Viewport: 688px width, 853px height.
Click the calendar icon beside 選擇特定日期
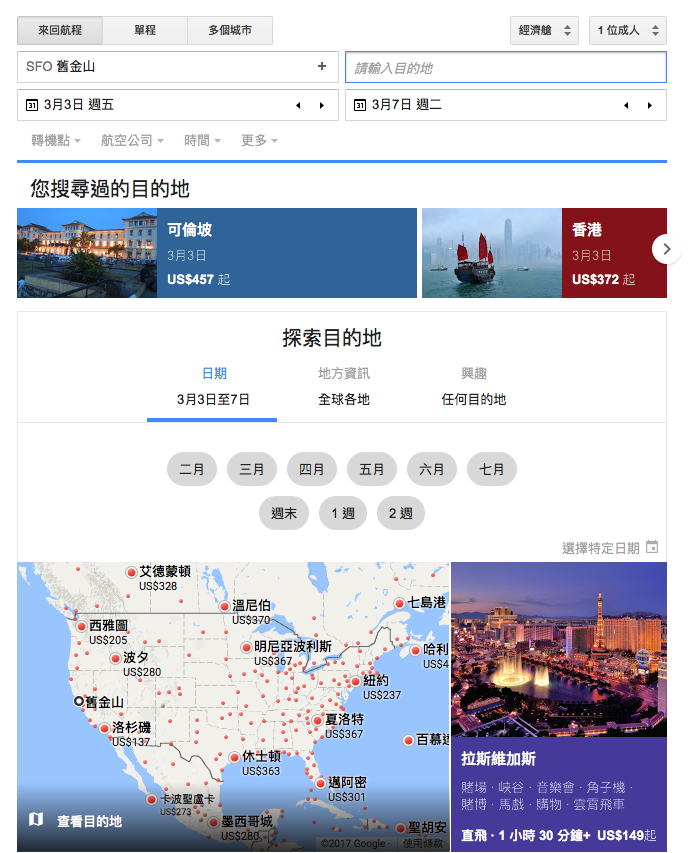click(652, 547)
